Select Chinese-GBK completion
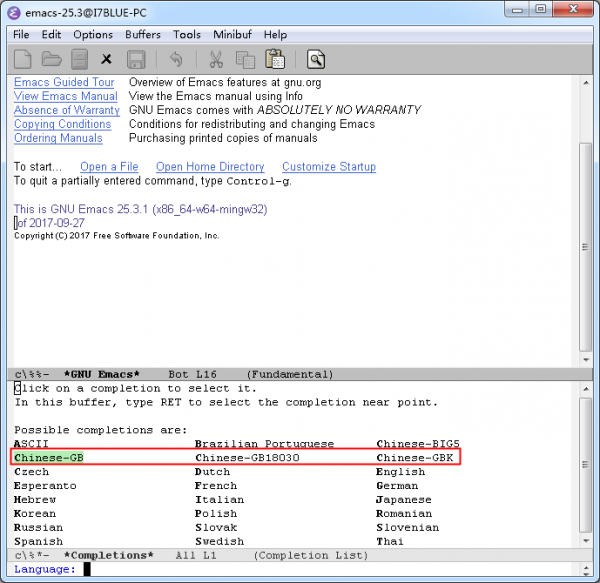Image resolution: width=600 pixels, height=583 pixels. coord(415,458)
